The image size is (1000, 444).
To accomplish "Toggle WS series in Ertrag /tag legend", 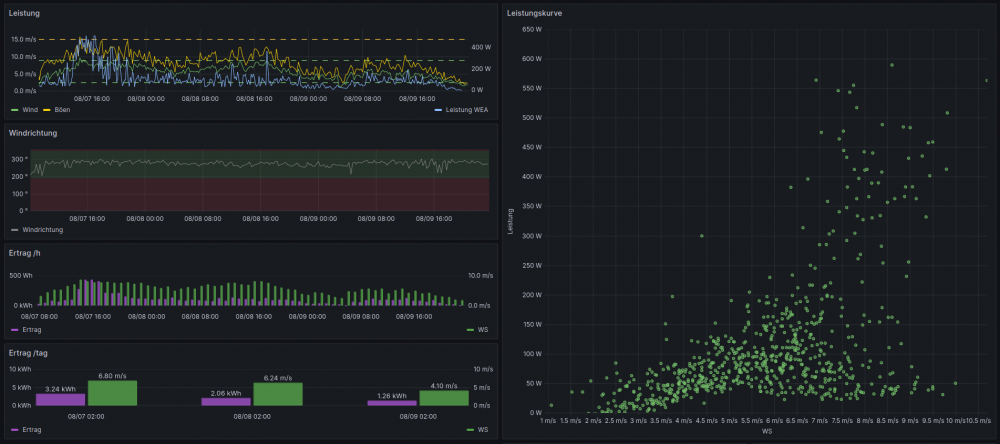I will [x=483, y=429].
